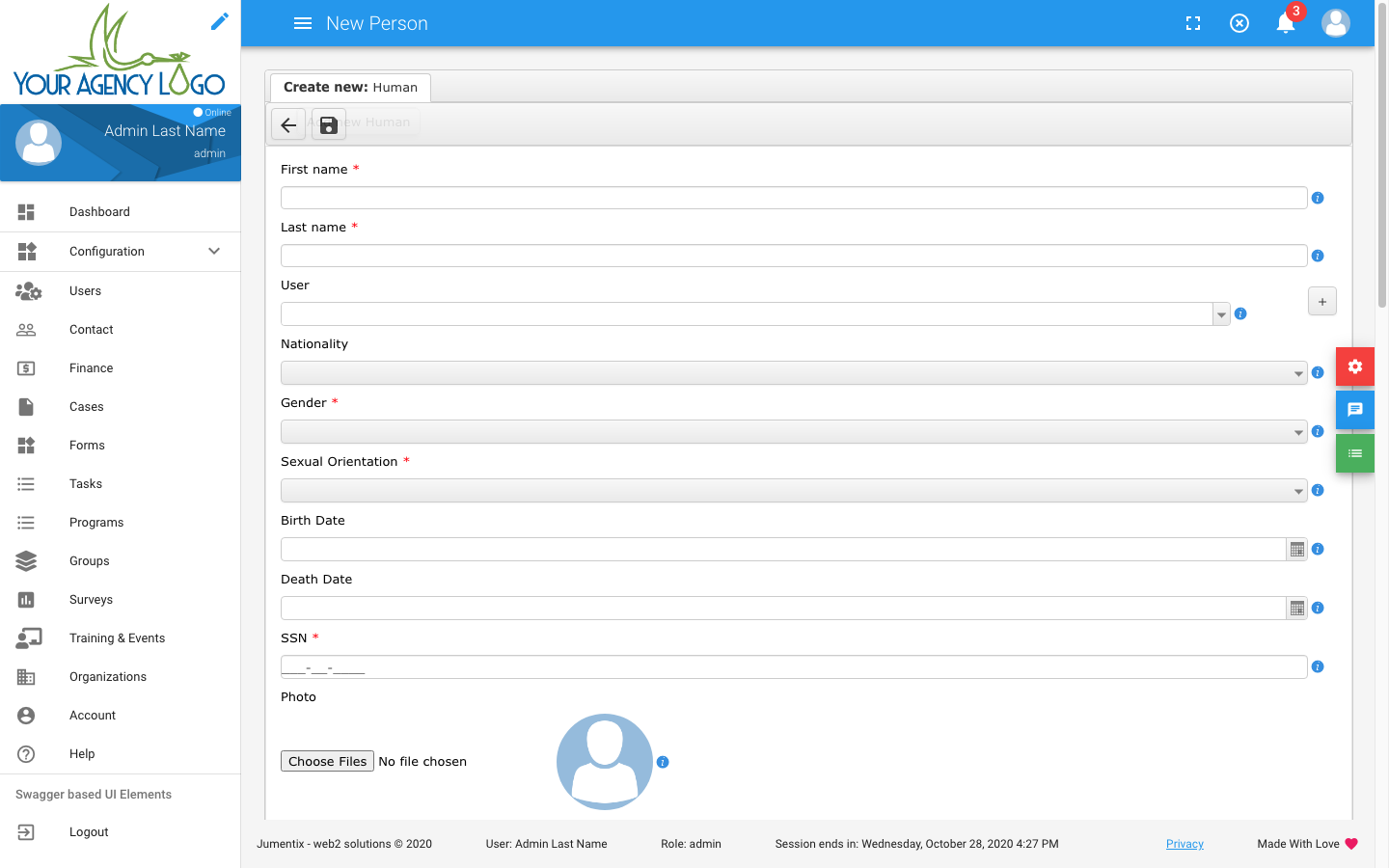Open Groups in sidebar

point(121,561)
